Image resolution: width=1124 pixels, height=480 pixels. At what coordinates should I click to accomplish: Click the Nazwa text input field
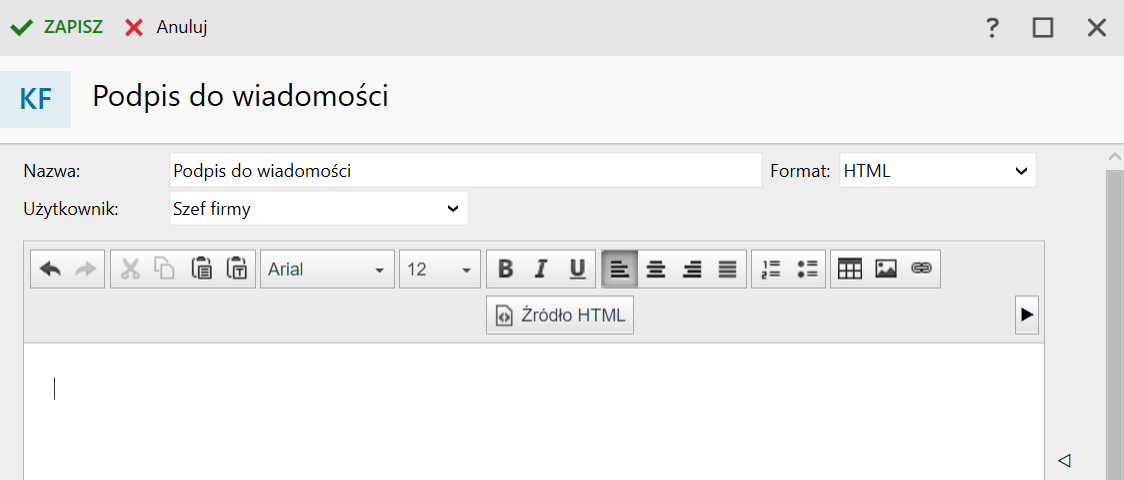coord(465,171)
